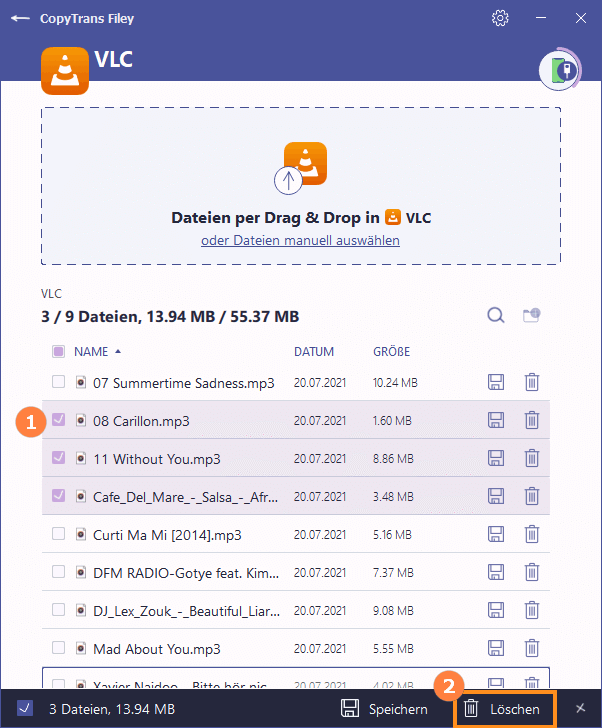Save the DFM RADIO-Gotye file with floppy icon
This screenshot has height=728, width=602.
pyautogui.click(x=496, y=572)
